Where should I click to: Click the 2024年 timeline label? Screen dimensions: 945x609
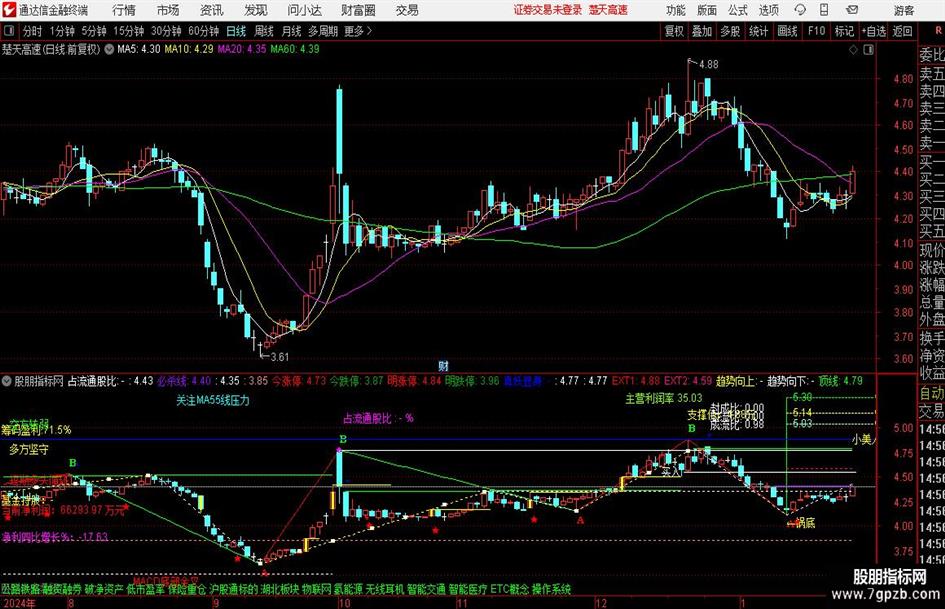coord(19,603)
